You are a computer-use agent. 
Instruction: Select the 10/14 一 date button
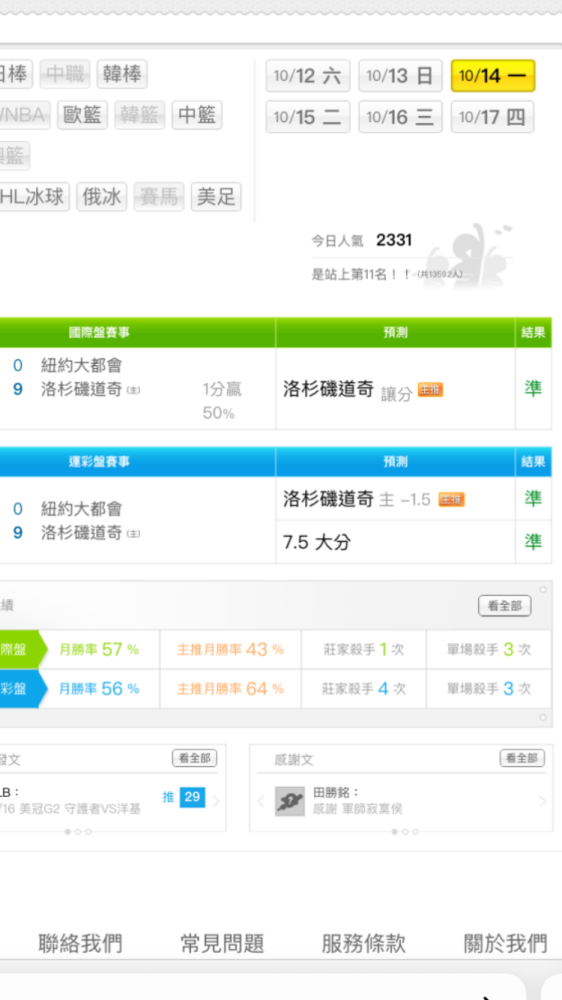tap(492, 76)
